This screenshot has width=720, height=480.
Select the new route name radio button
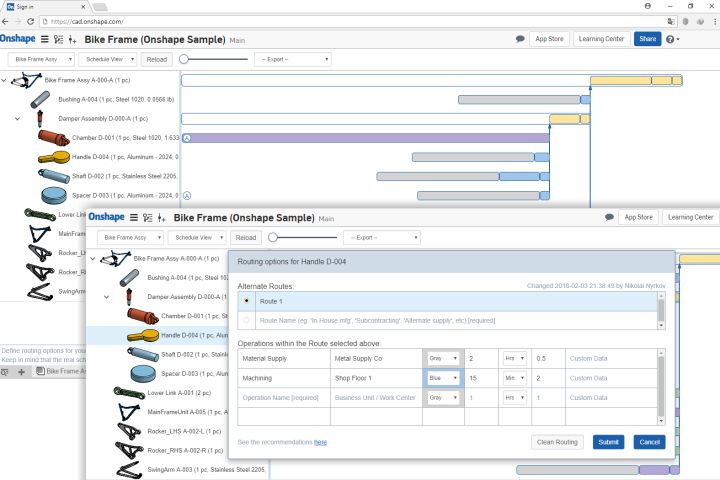pos(247,320)
